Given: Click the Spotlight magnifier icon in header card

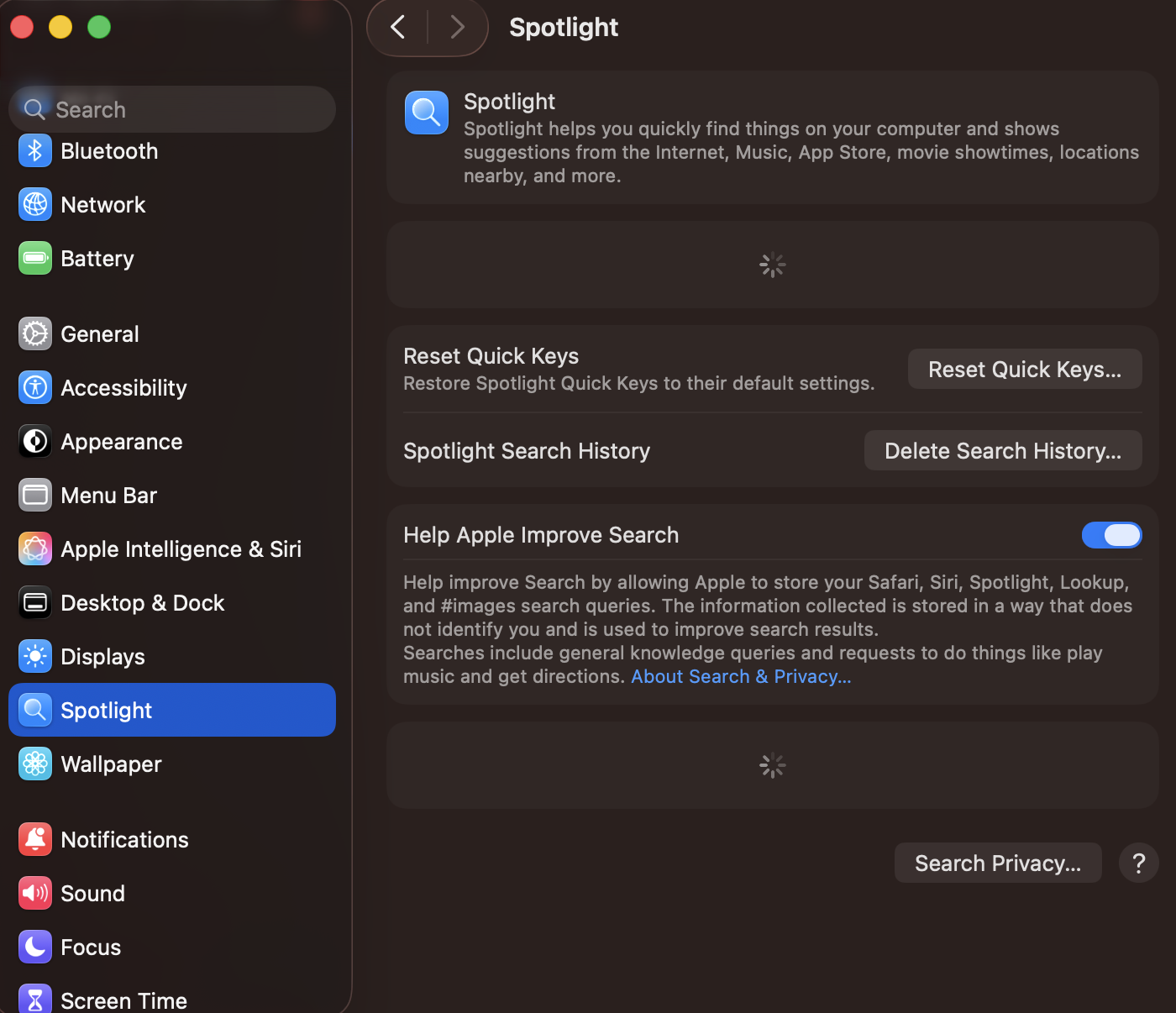Looking at the screenshot, I should coord(427,113).
